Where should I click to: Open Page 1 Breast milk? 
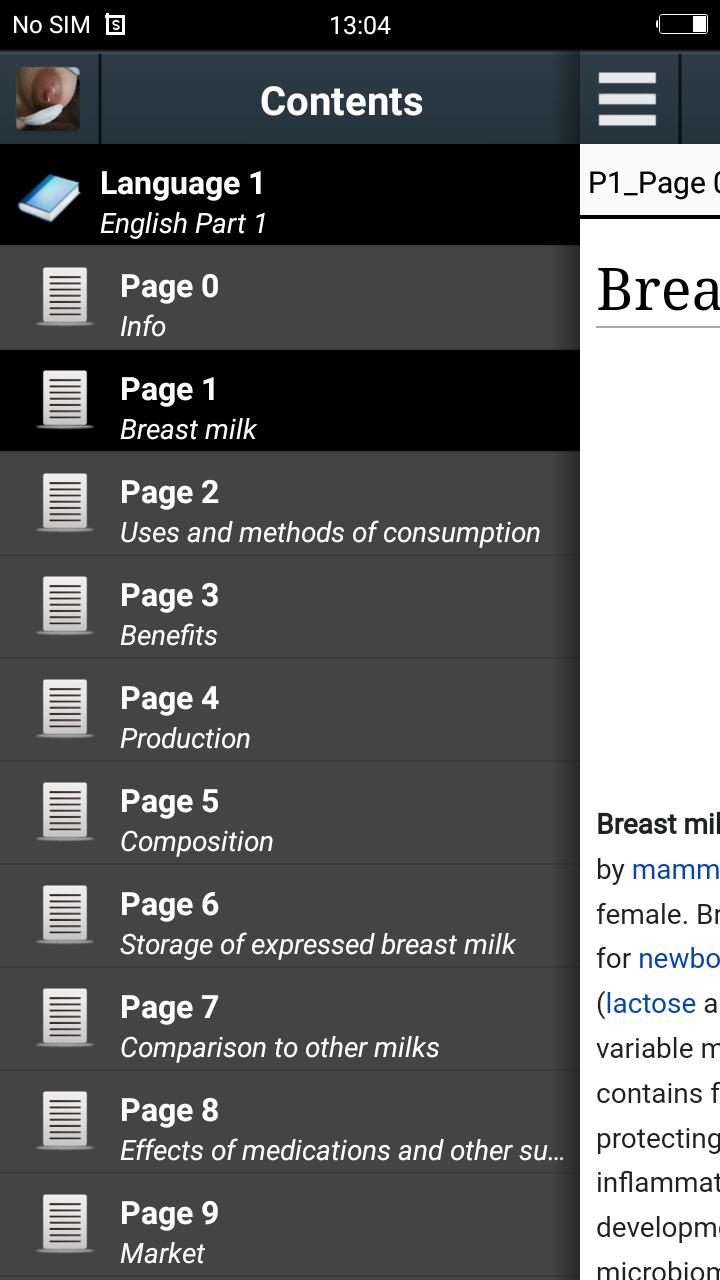(290, 400)
